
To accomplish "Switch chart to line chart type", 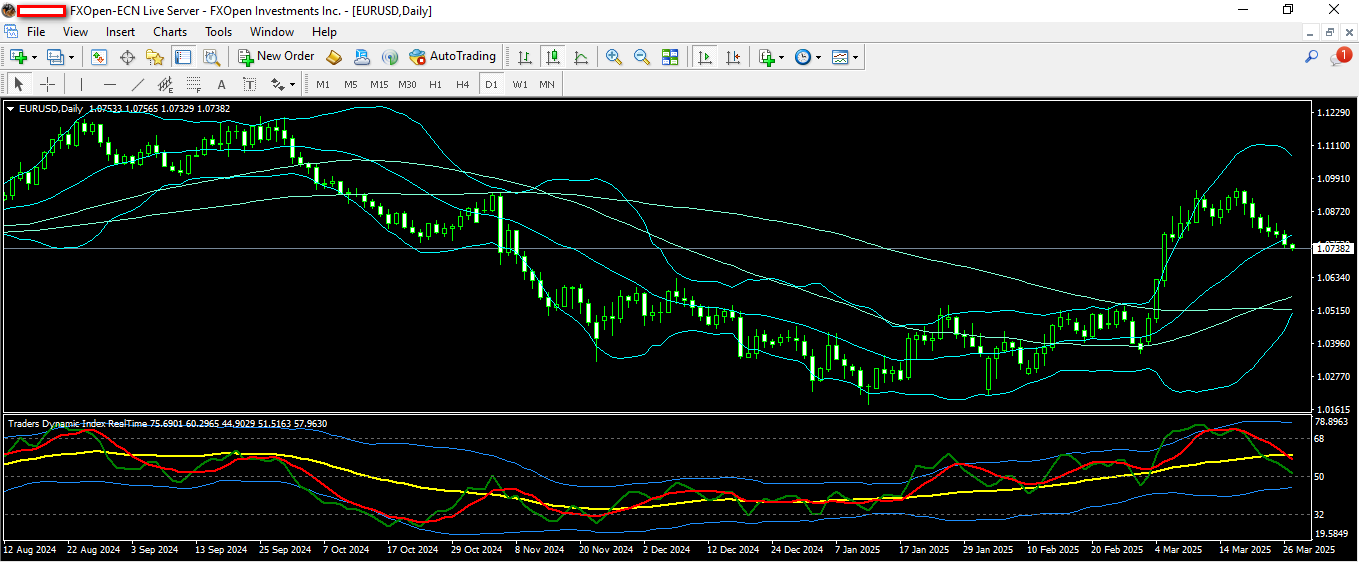I will (x=581, y=57).
